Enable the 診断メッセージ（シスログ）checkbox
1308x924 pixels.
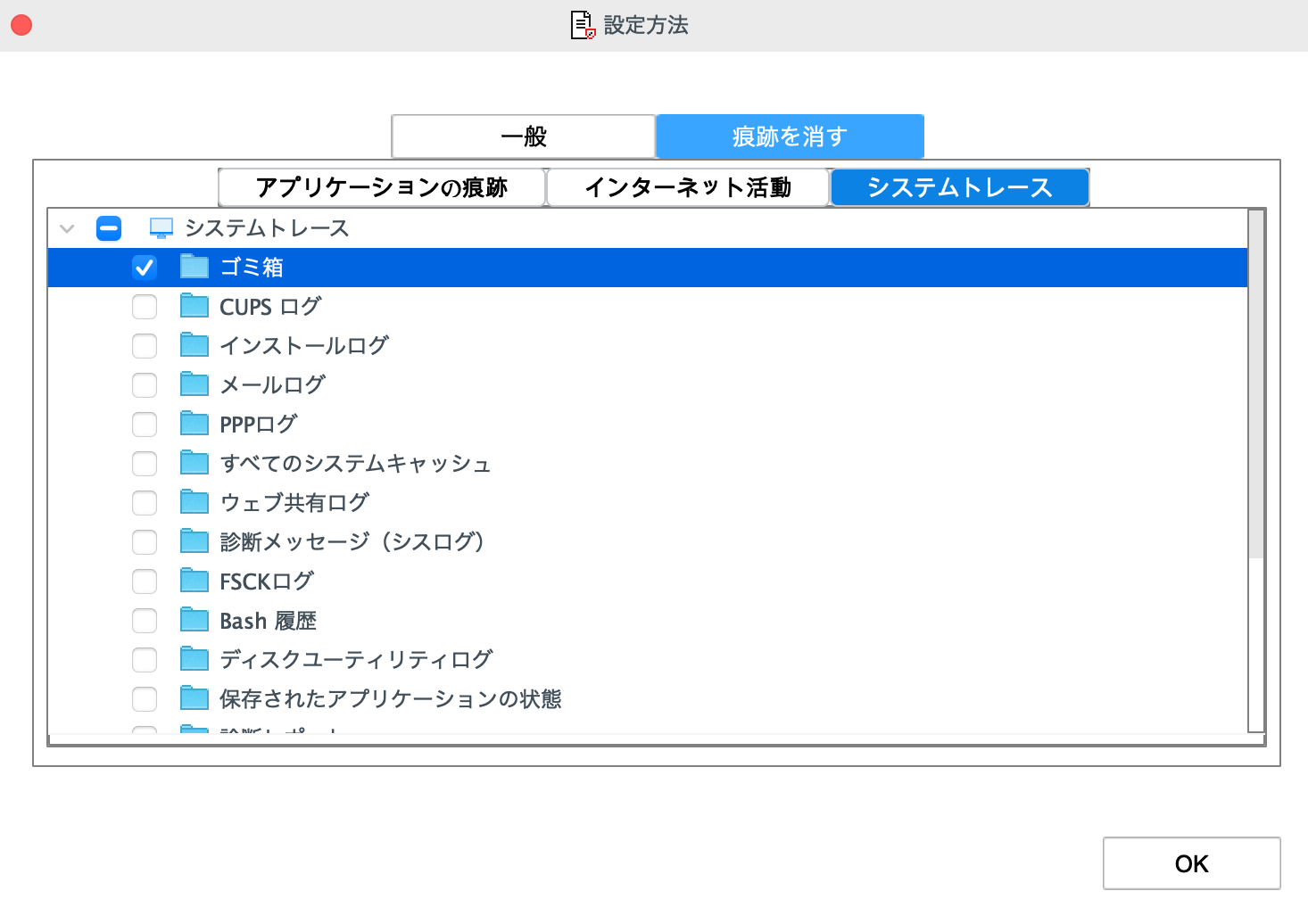tap(145, 541)
